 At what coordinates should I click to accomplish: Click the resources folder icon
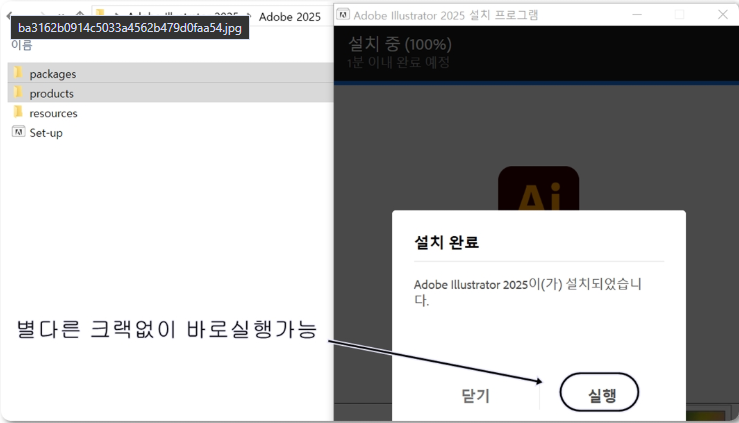(x=18, y=113)
